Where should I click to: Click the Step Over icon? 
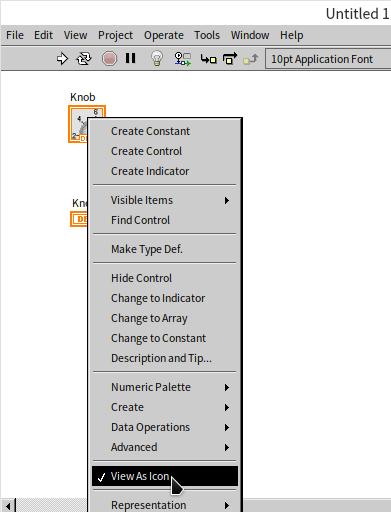230,59
